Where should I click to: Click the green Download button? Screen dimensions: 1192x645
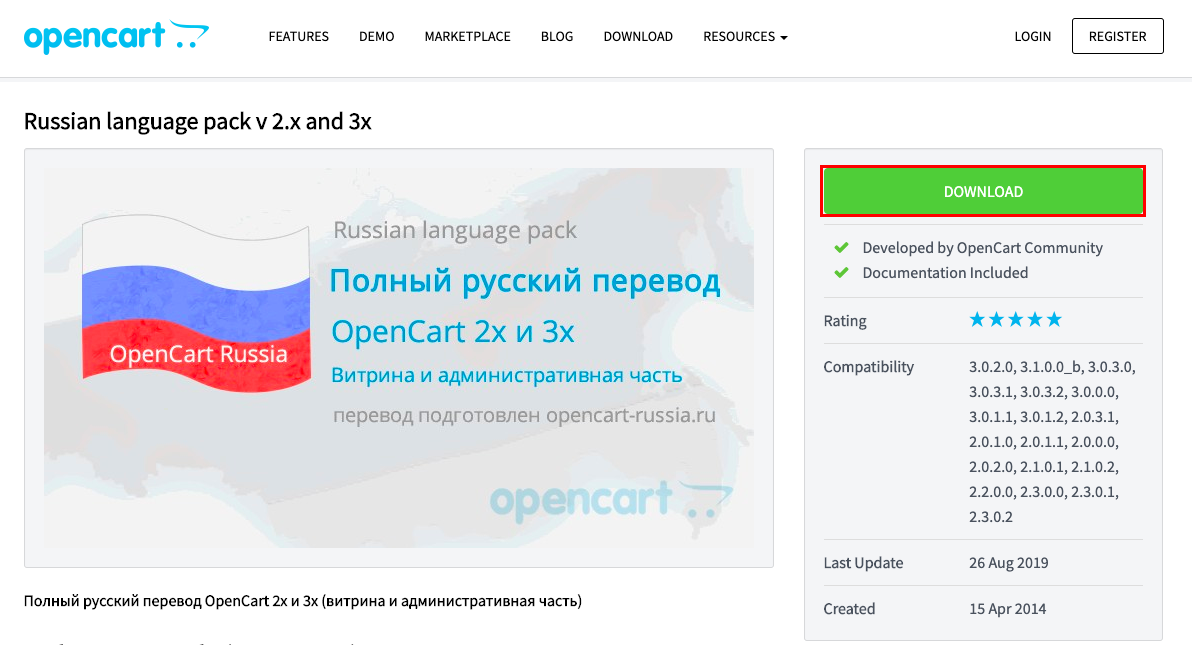(983, 191)
